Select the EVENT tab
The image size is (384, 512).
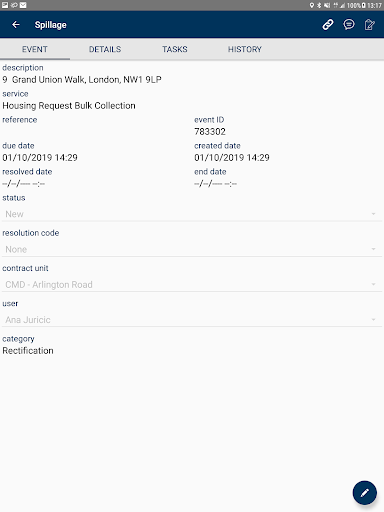click(x=35, y=49)
